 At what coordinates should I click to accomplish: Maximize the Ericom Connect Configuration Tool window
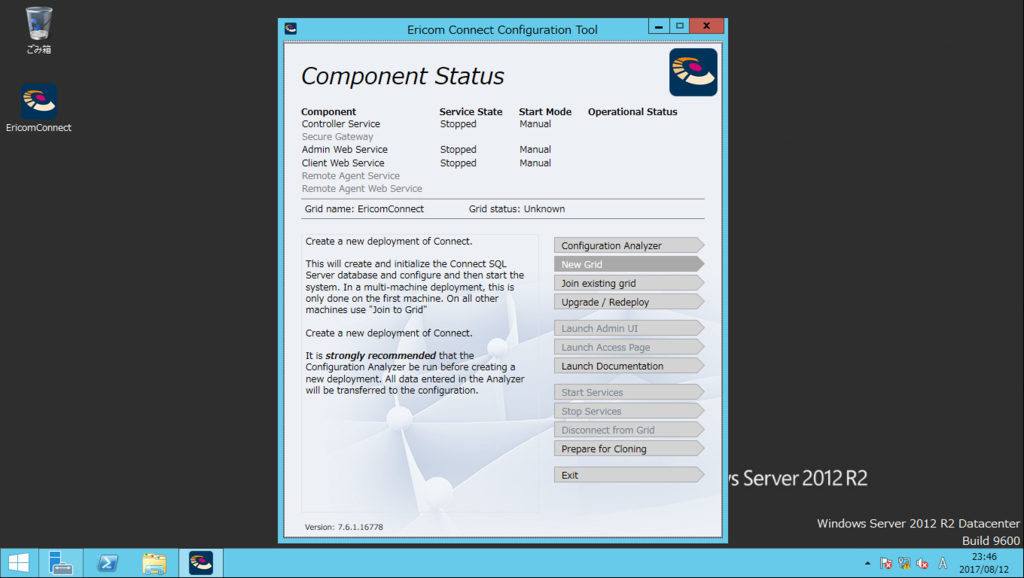pos(679,26)
